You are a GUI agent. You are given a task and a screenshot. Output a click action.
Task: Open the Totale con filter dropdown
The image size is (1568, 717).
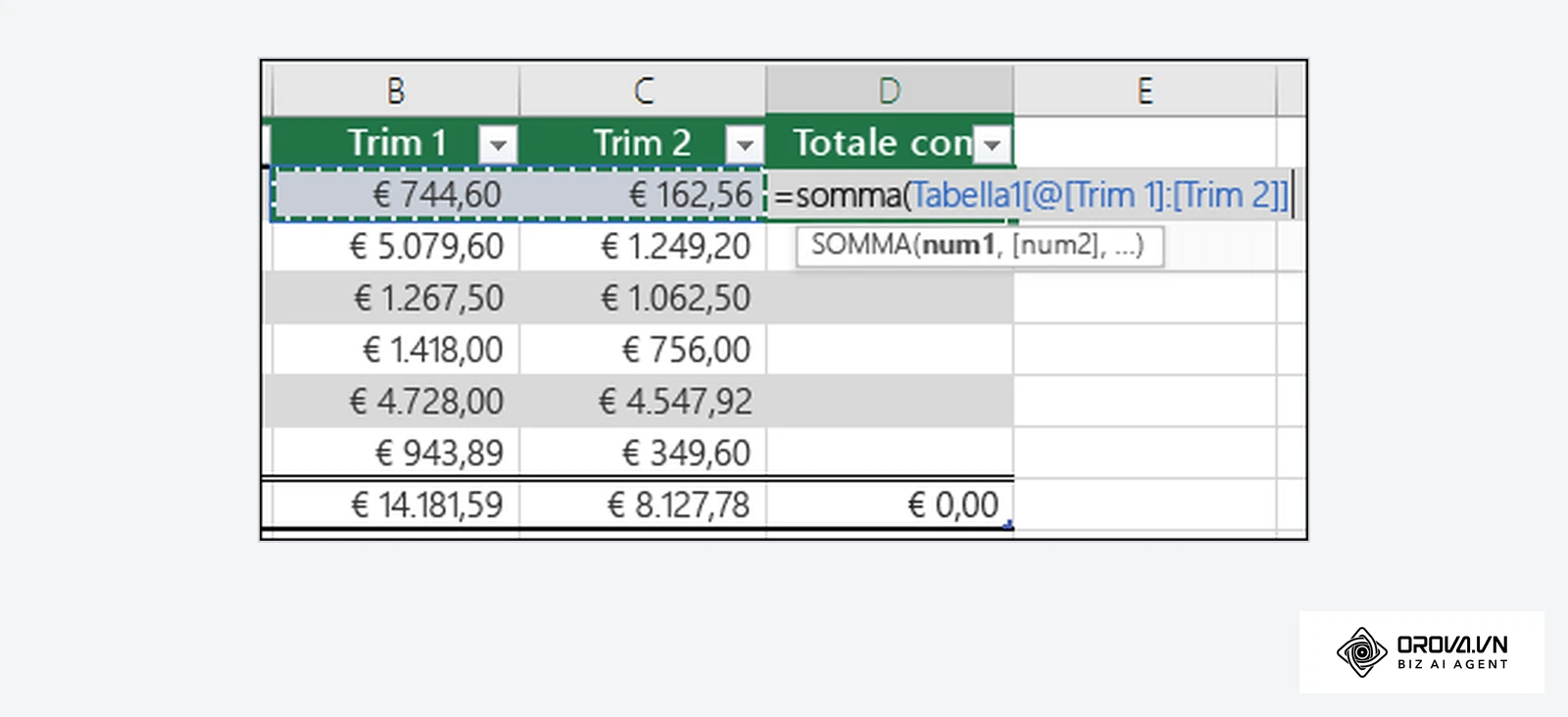(x=992, y=145)
